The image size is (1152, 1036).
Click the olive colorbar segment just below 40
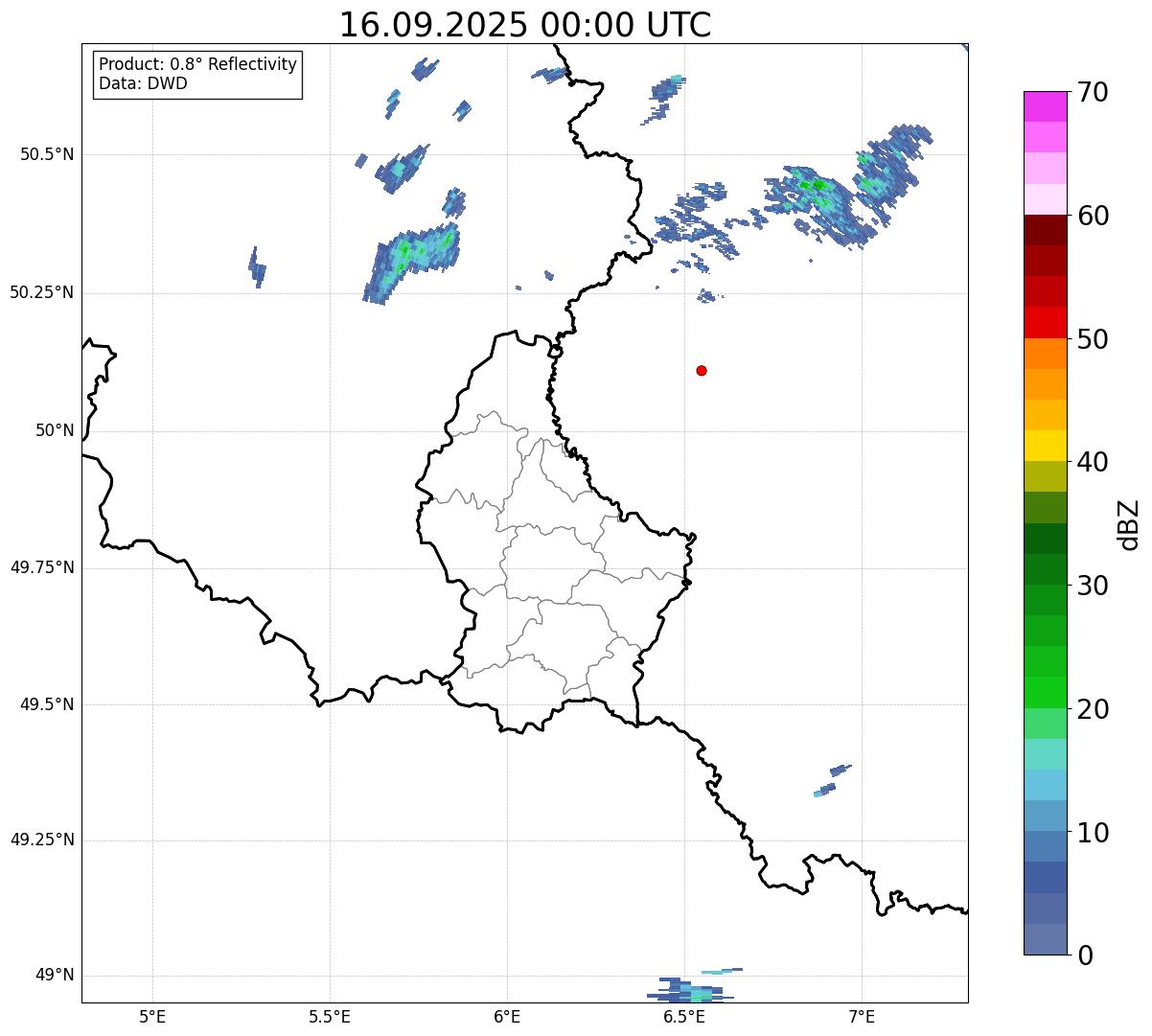[1045, 476]
